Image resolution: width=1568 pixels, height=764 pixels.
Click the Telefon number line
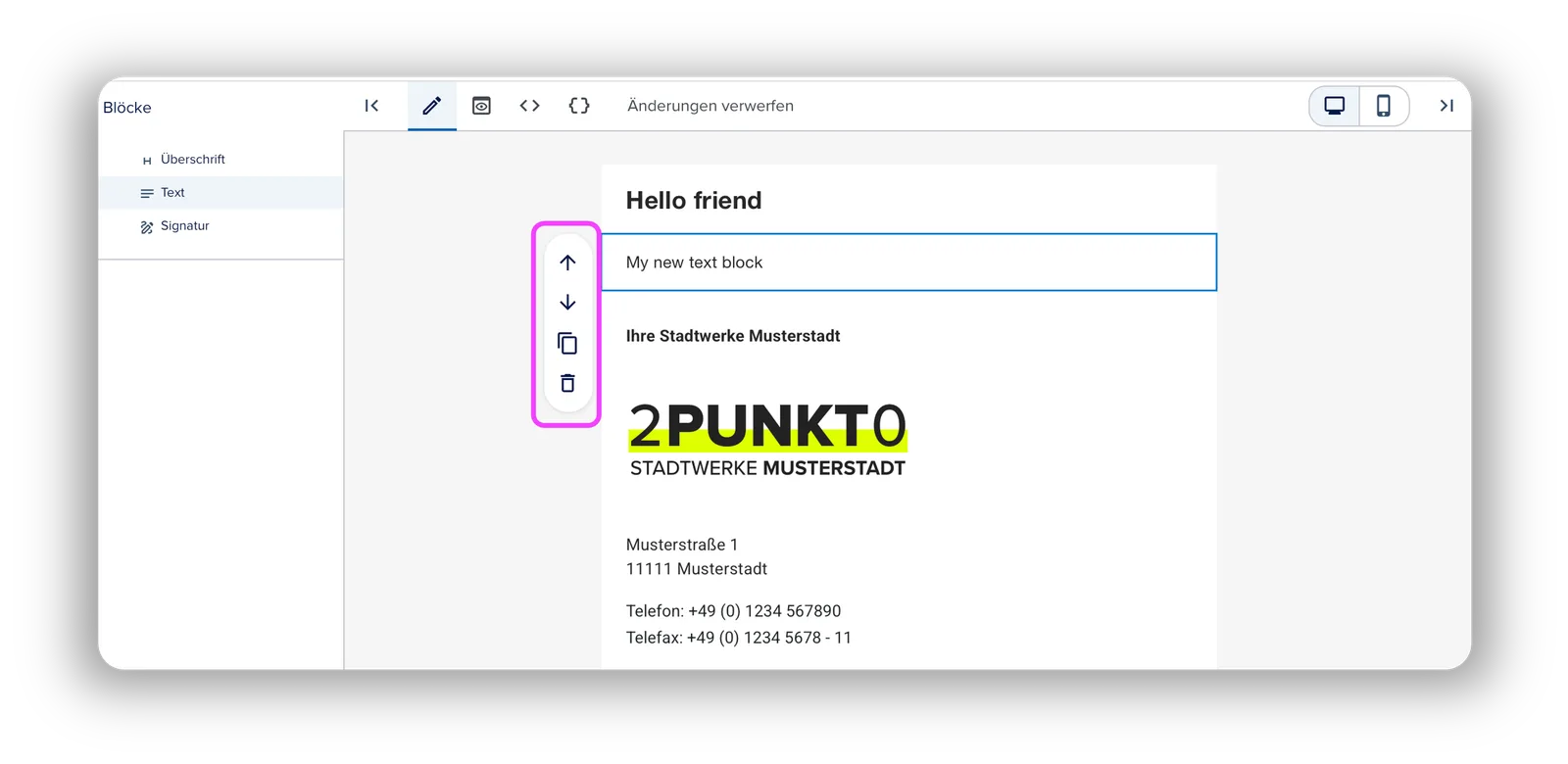734,611
